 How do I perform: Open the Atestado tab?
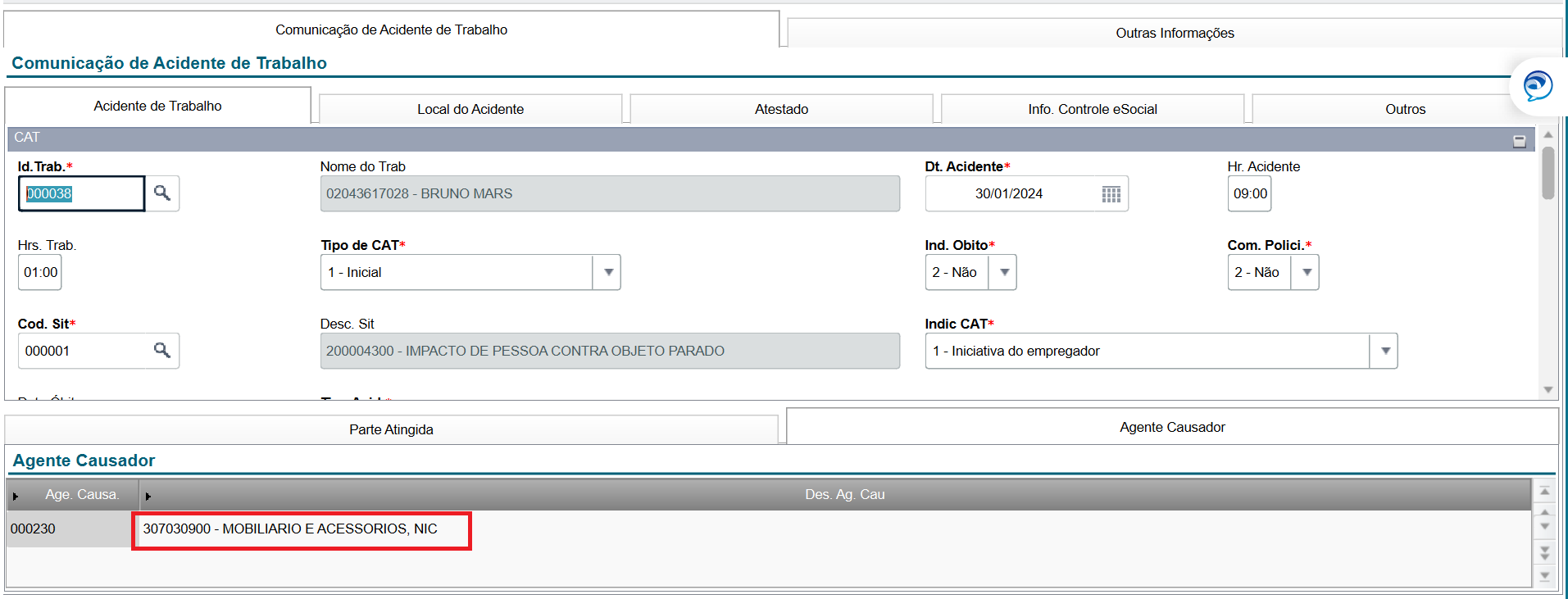click(x=781, y=109)
